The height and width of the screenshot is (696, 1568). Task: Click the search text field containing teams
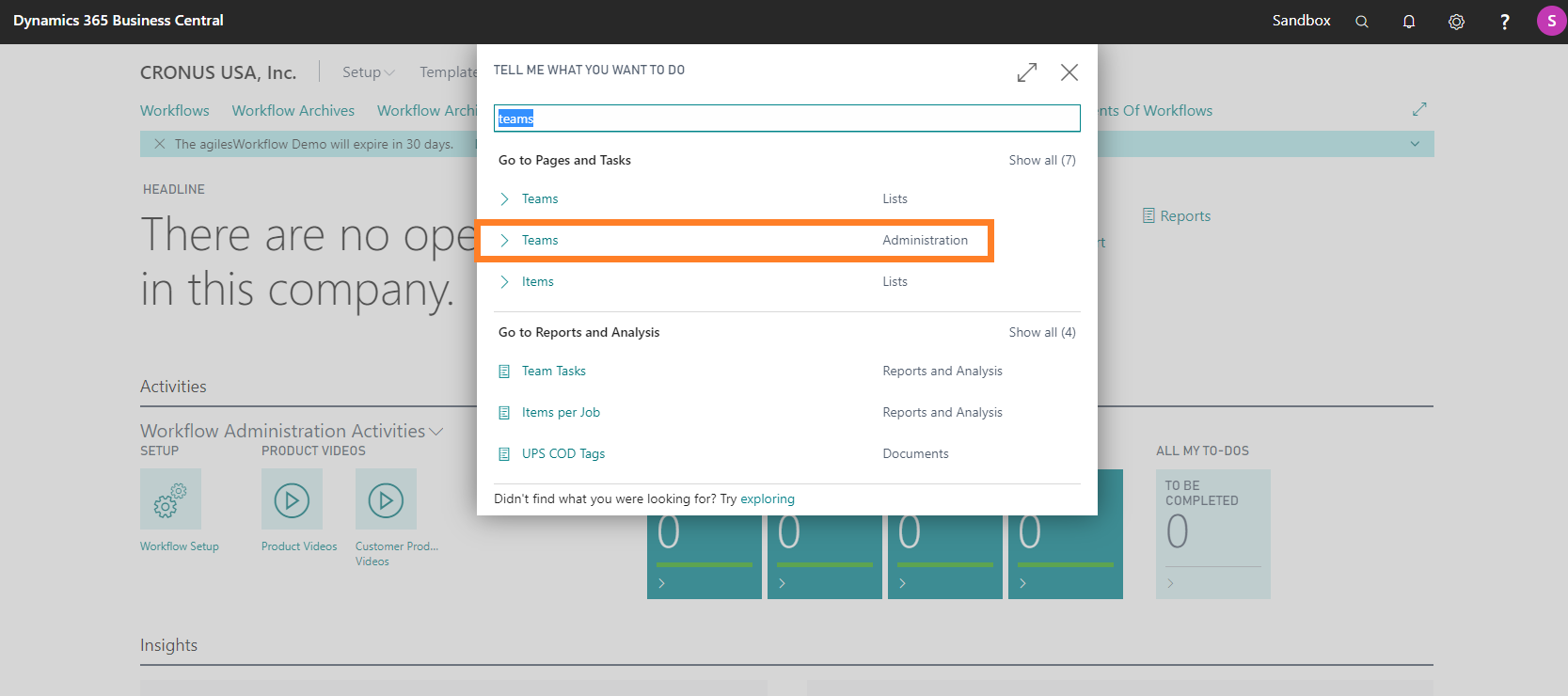[786, 119]
